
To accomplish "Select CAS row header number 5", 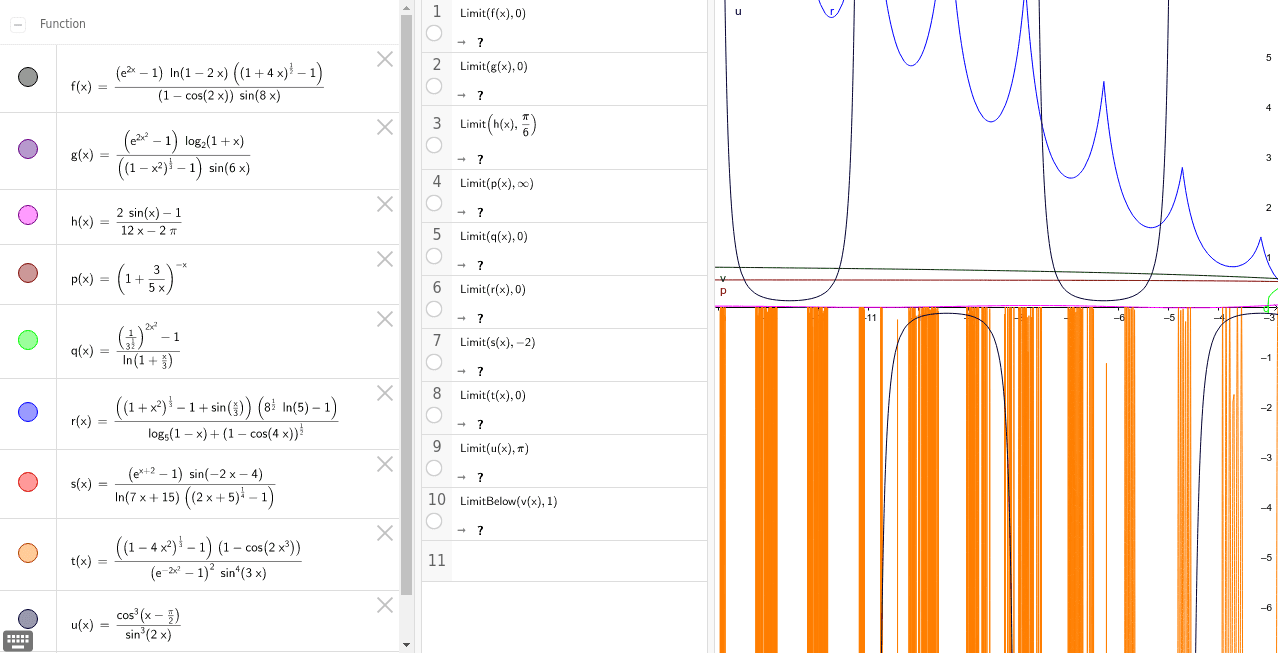I will (x=436, y=234).
